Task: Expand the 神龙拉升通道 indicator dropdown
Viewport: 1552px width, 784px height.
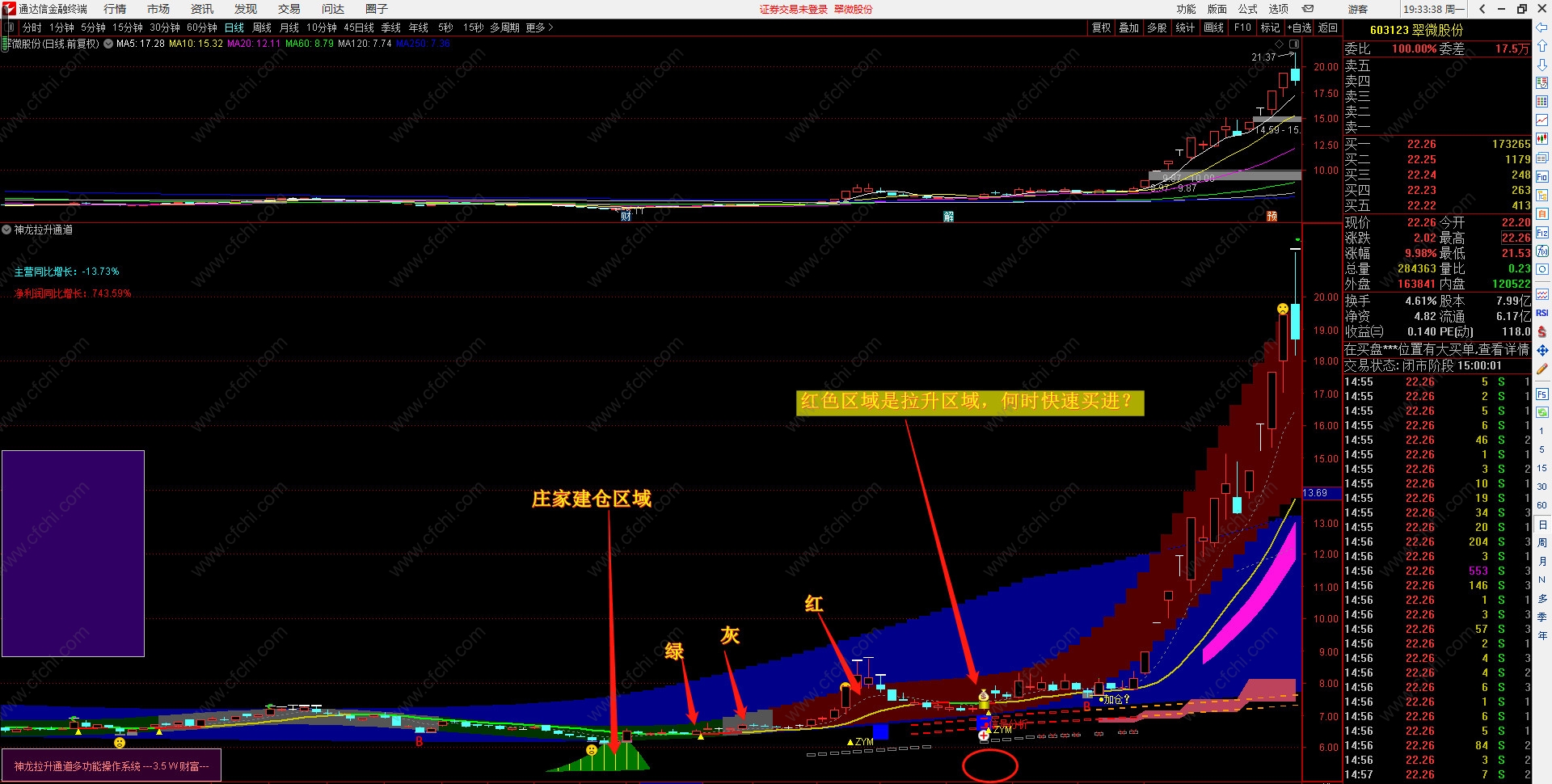Action: pos(7,230)
